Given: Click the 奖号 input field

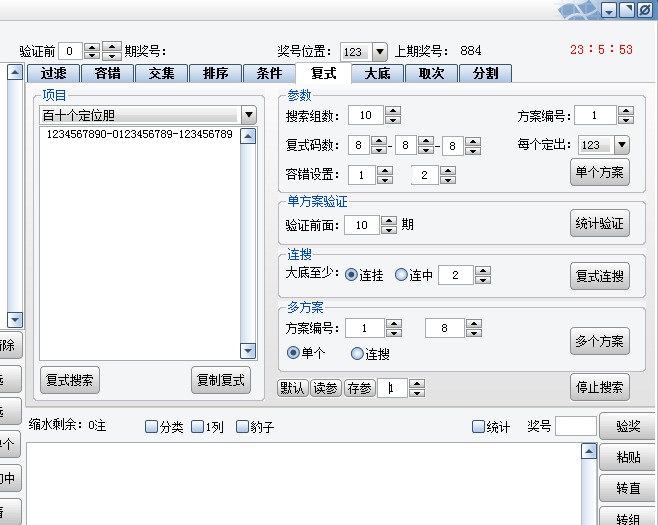Looking at the screenshot, I should (575, 427).
